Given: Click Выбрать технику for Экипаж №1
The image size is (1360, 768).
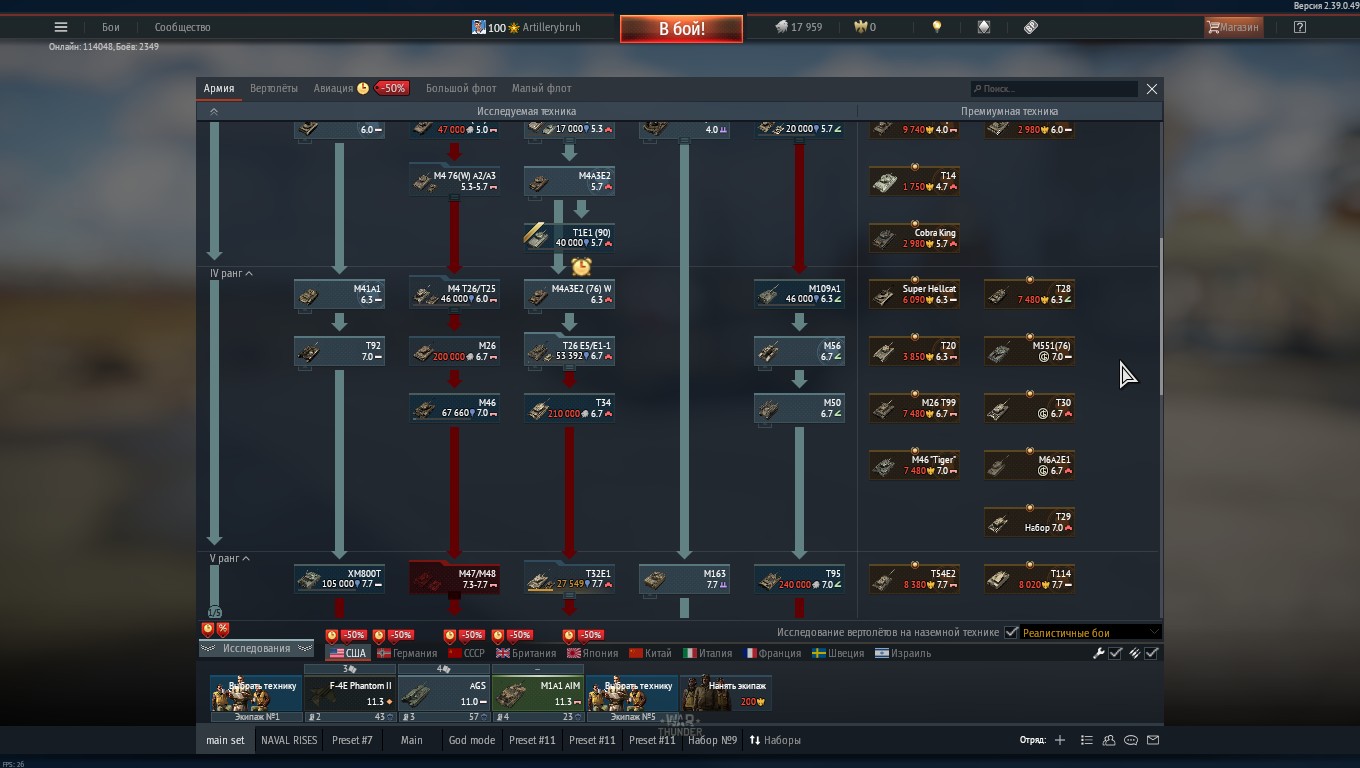Looking at the screenshot, I should 256,693.
